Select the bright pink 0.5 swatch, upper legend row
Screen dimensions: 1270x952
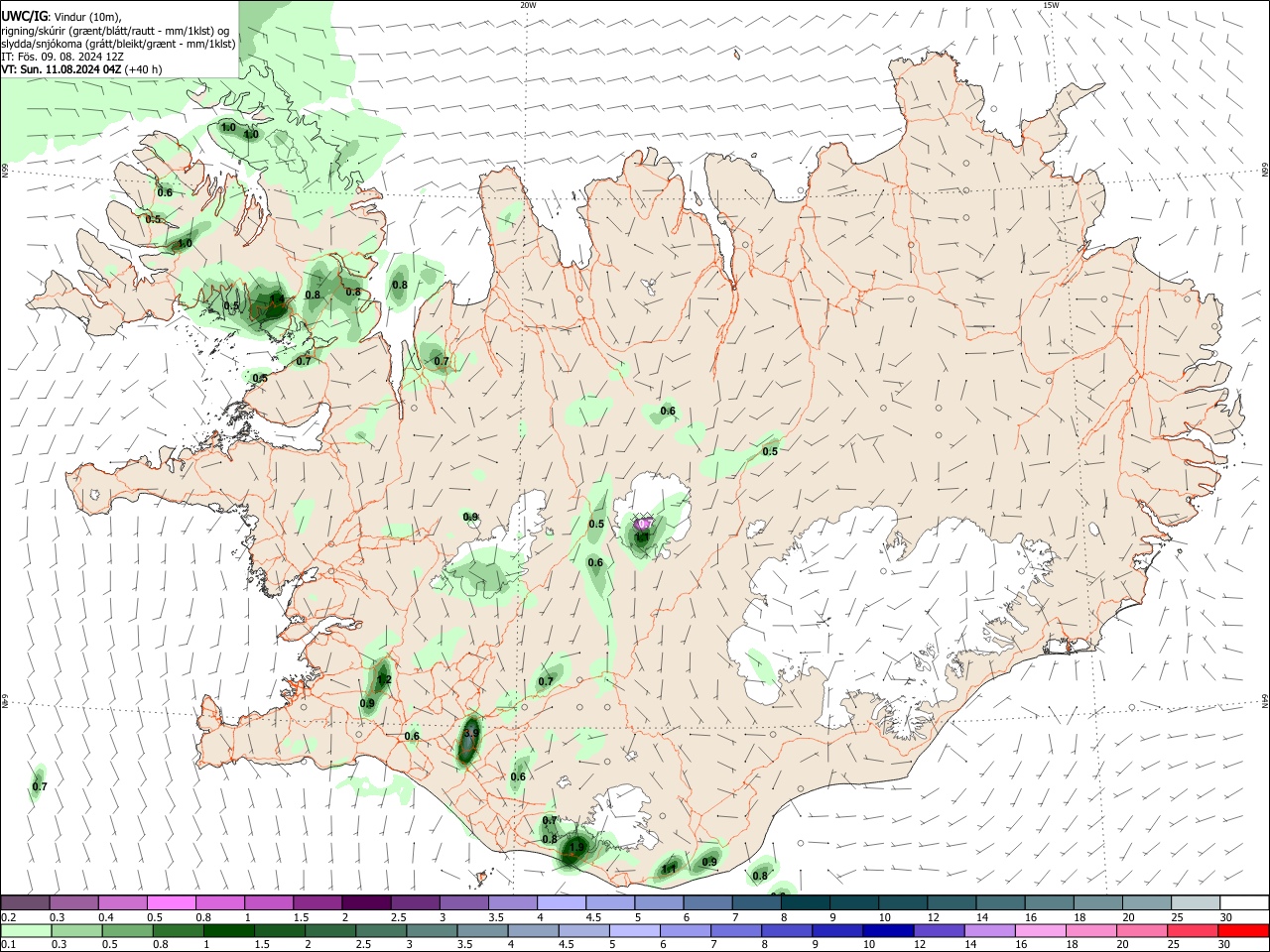(x=171, y=902)
